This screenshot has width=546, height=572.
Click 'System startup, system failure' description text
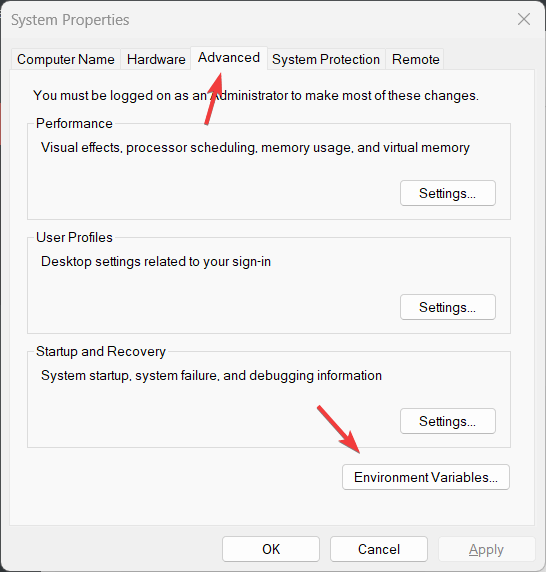click(x=211, y=375)
